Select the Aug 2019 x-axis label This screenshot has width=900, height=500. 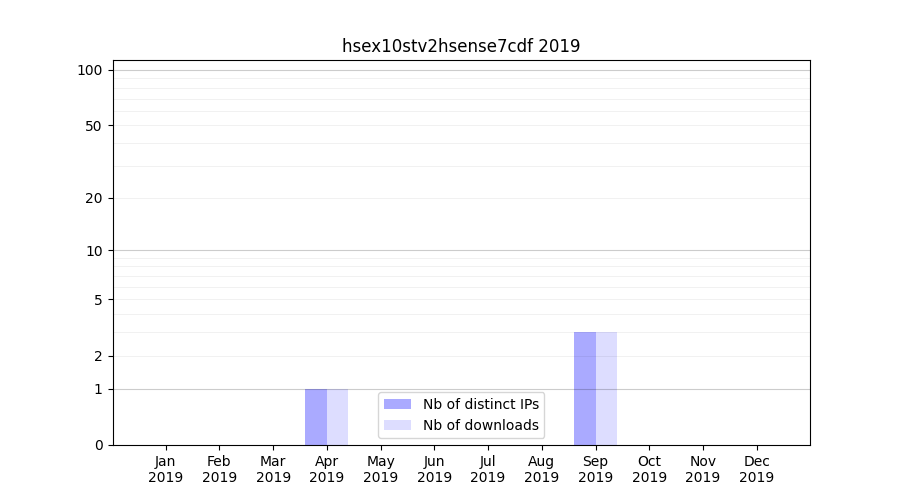tap(541, 469)
